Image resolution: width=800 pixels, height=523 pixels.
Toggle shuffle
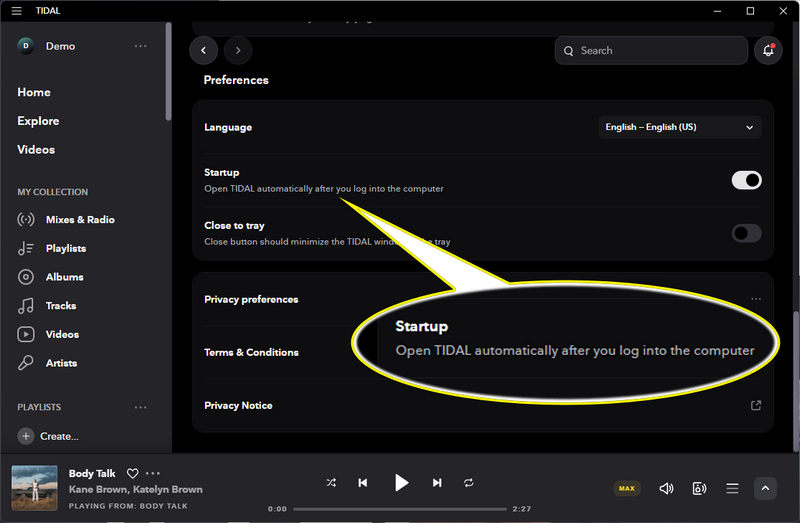[x=331, y=483]
